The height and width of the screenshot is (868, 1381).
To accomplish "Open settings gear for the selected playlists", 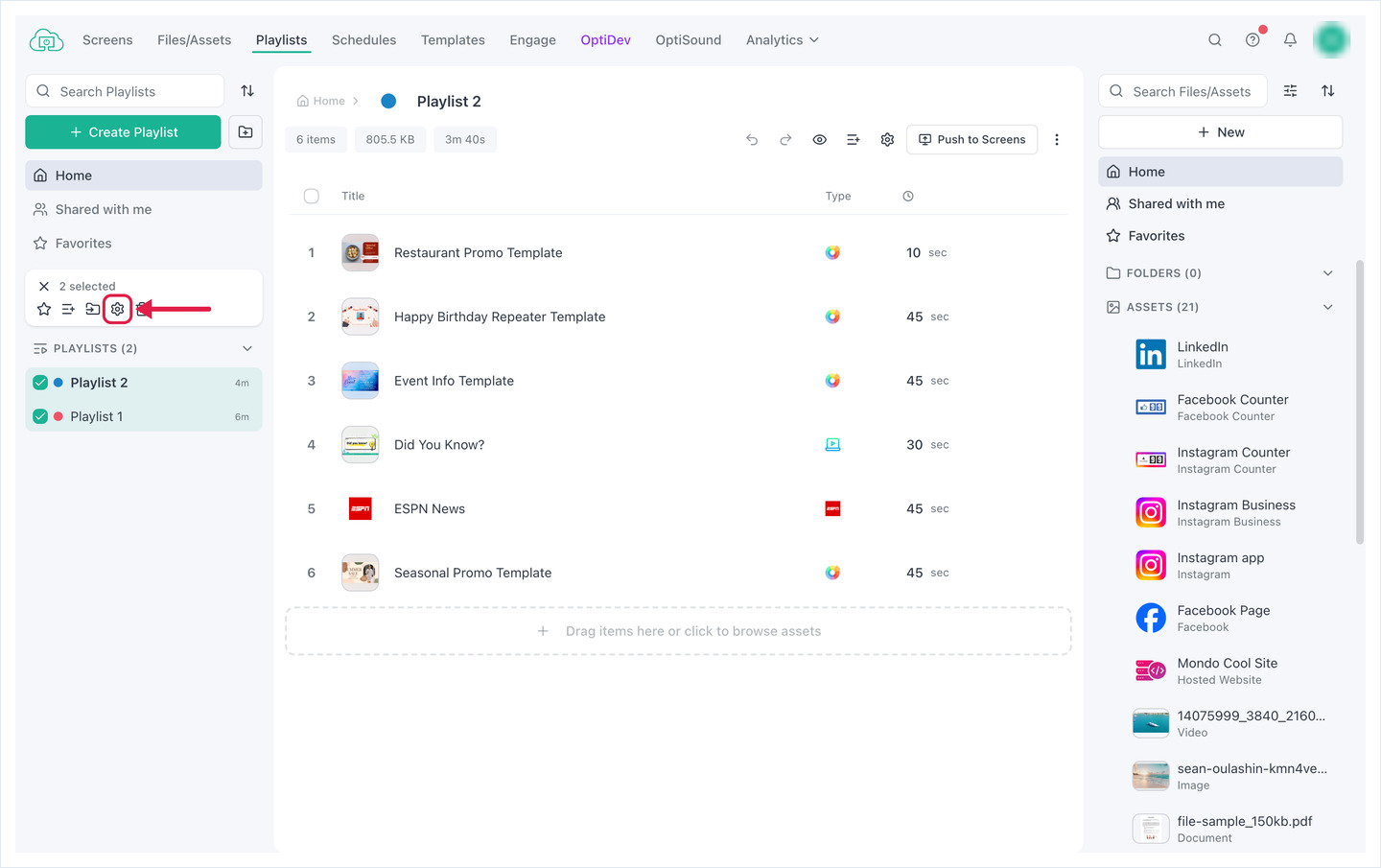I will coord(117,309).
